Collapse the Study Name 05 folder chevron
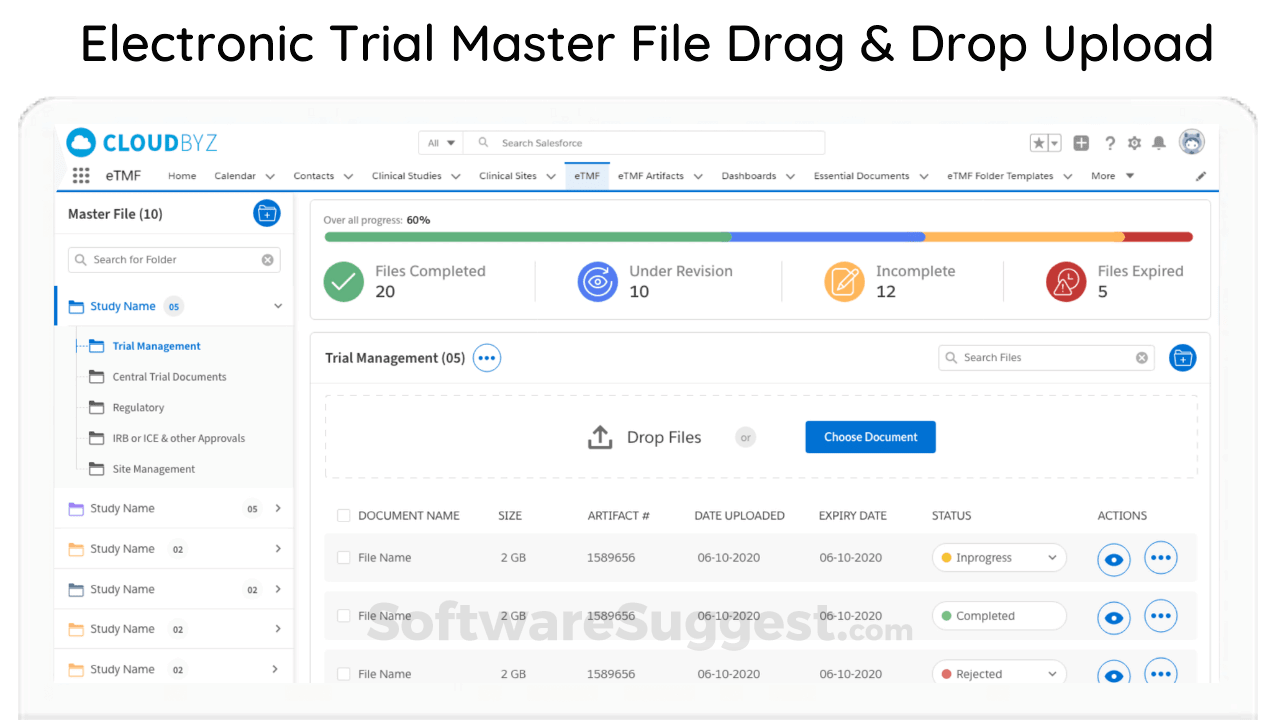Image resolution: width=1280 pixels, height=720 pixels. point(277,306)
